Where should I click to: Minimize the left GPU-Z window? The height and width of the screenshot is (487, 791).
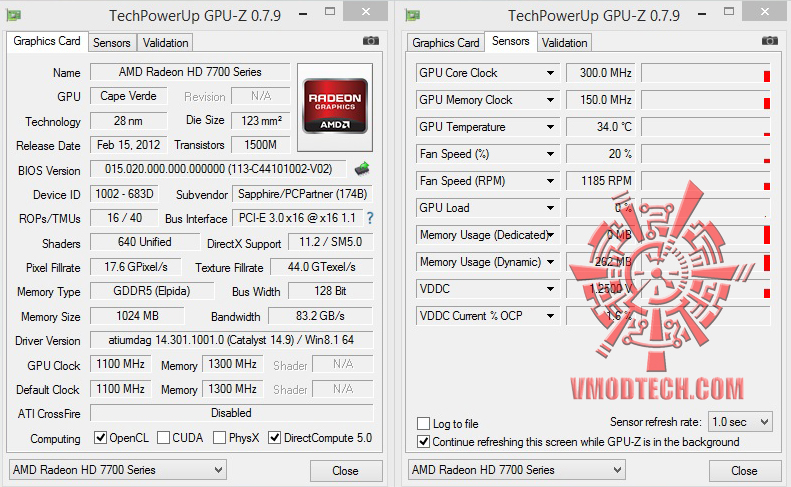point(303,14)
